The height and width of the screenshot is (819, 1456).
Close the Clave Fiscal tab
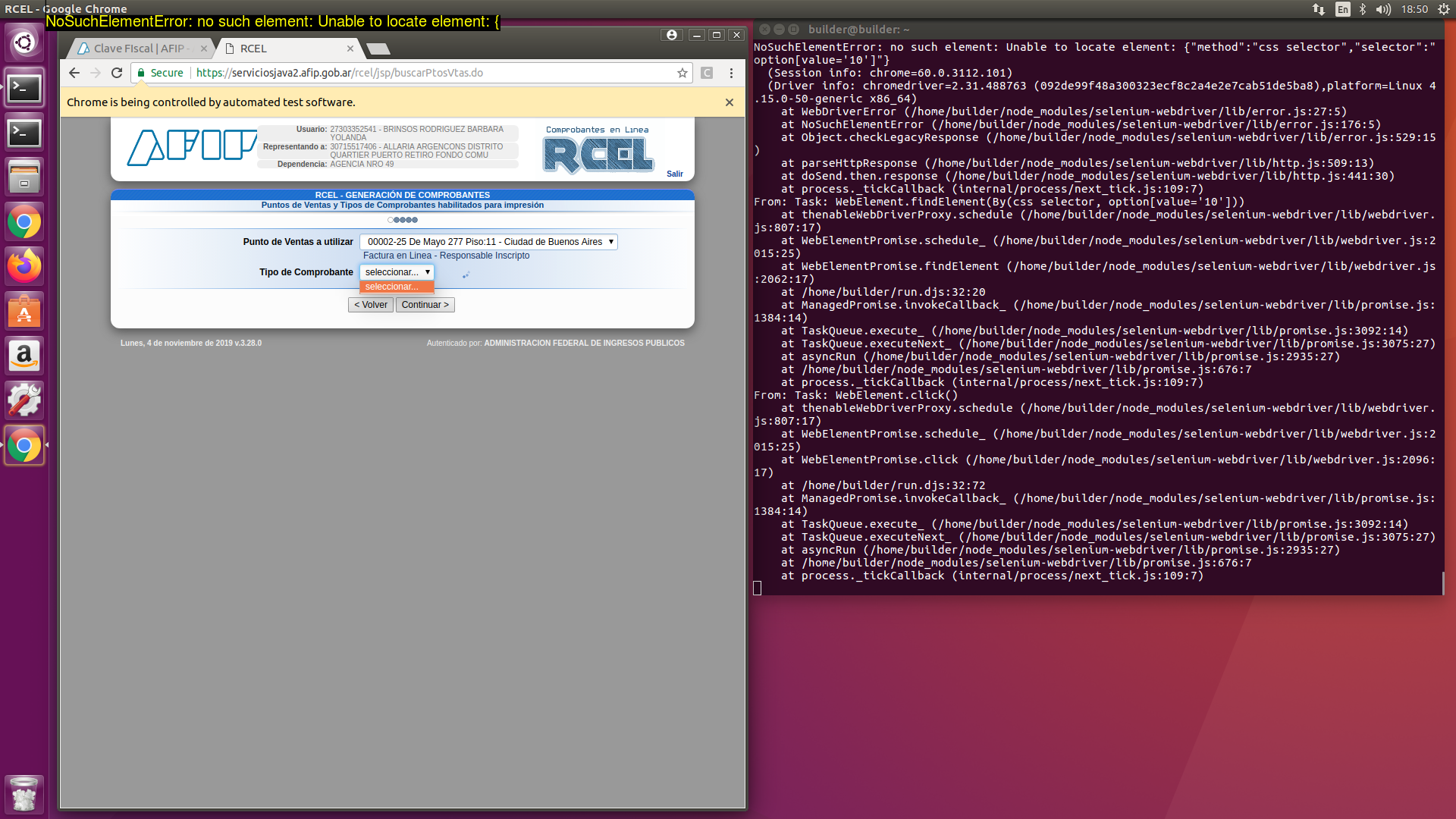(204, 49)
